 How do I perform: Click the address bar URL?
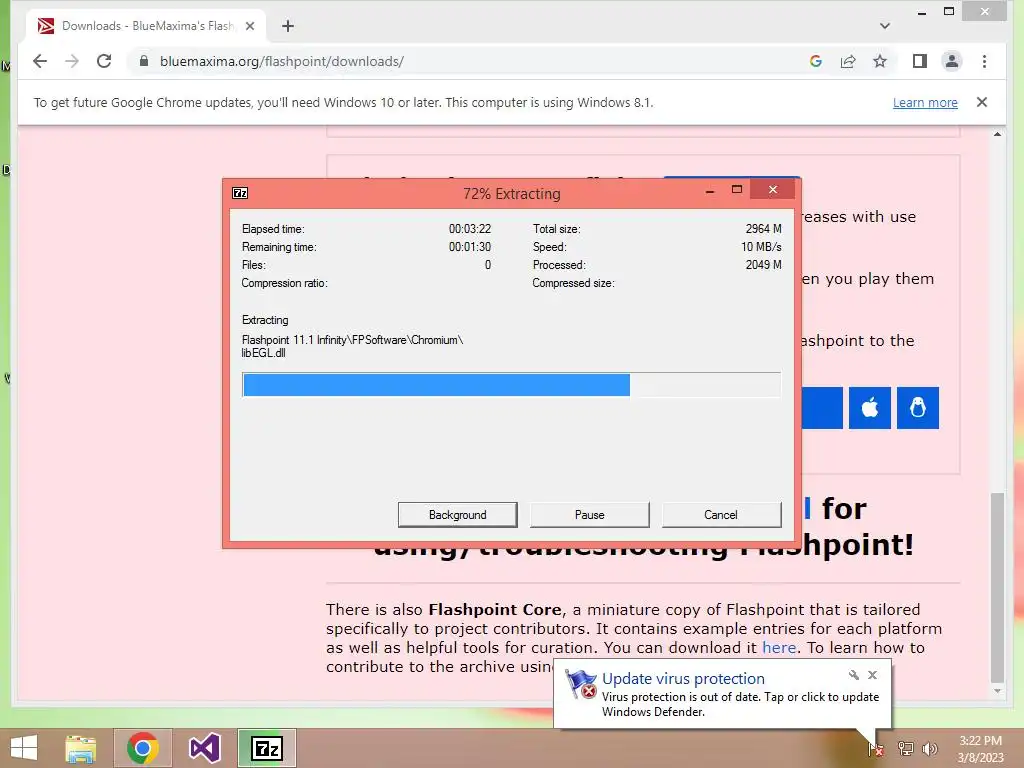click(x=281, y=61)
